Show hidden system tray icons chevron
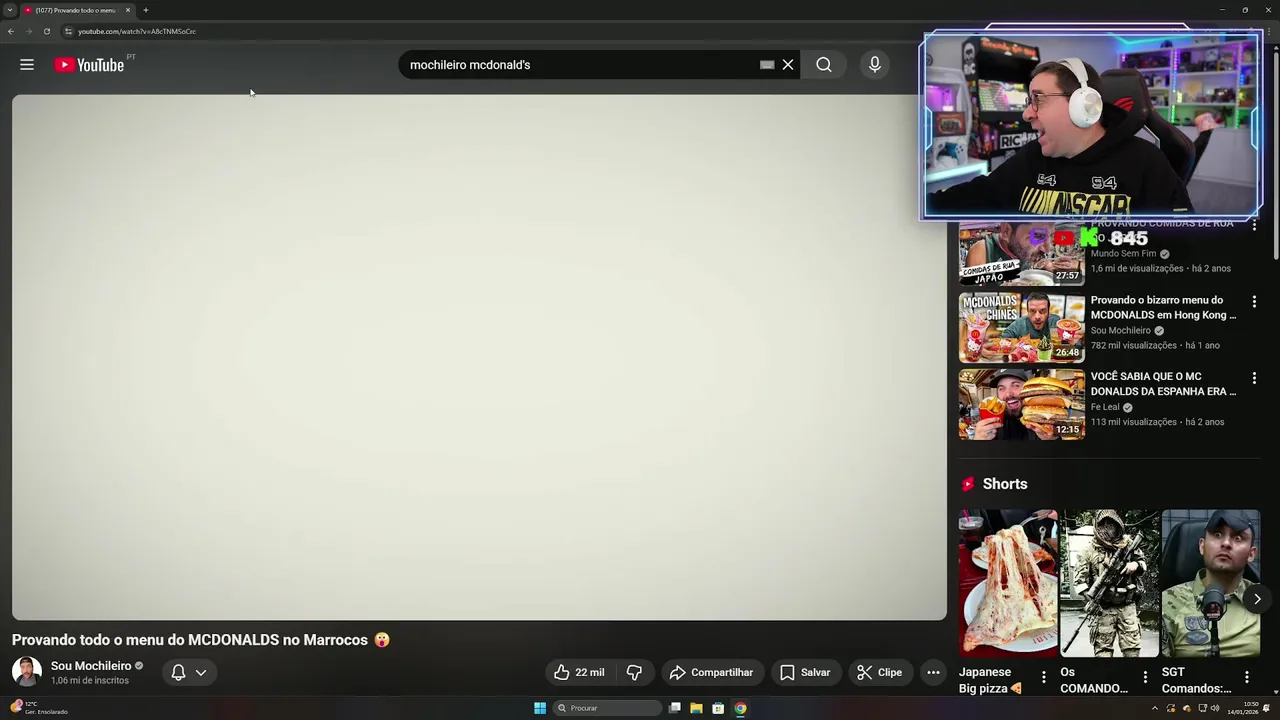 [1155, 708]
